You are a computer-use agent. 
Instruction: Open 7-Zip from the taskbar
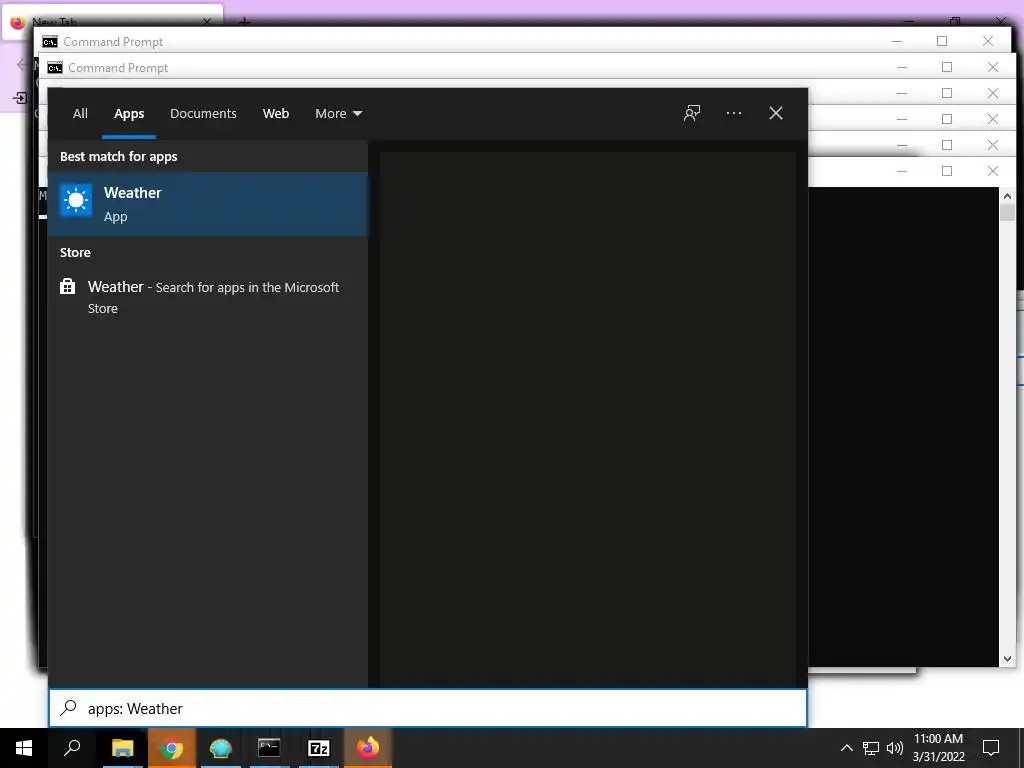(319, 748)
